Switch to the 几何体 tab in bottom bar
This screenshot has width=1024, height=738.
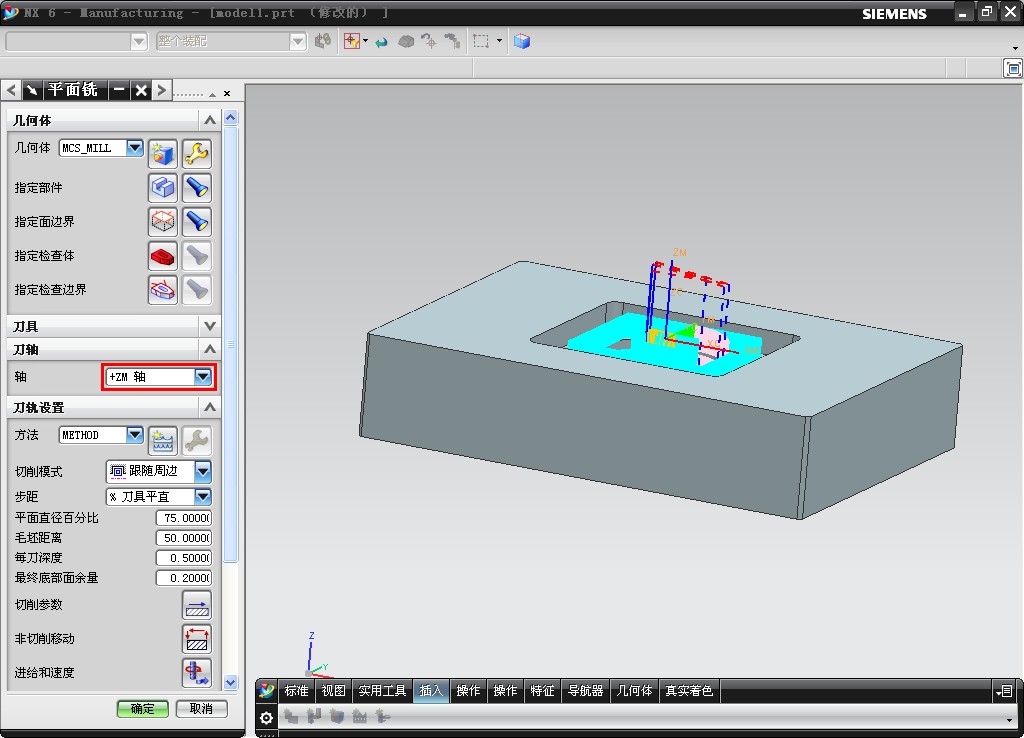(634, 691)
